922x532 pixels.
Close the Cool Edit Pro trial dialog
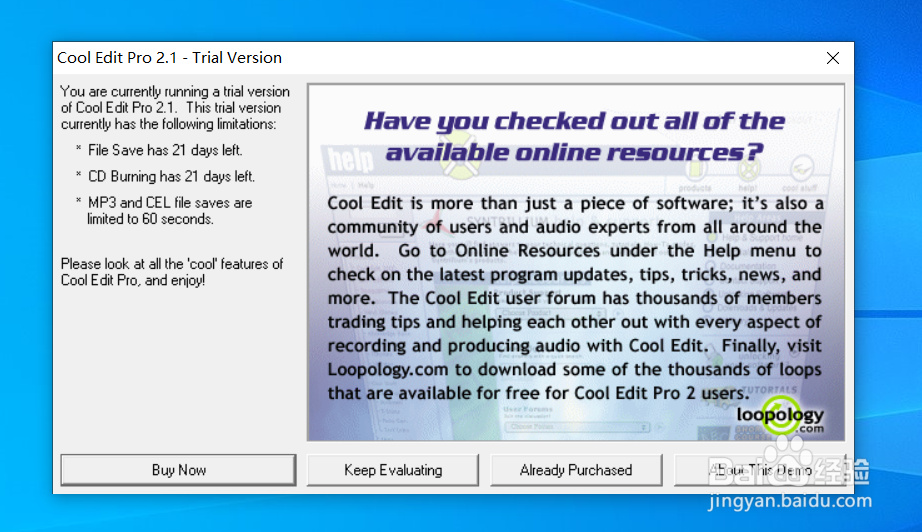pos(833,58)
